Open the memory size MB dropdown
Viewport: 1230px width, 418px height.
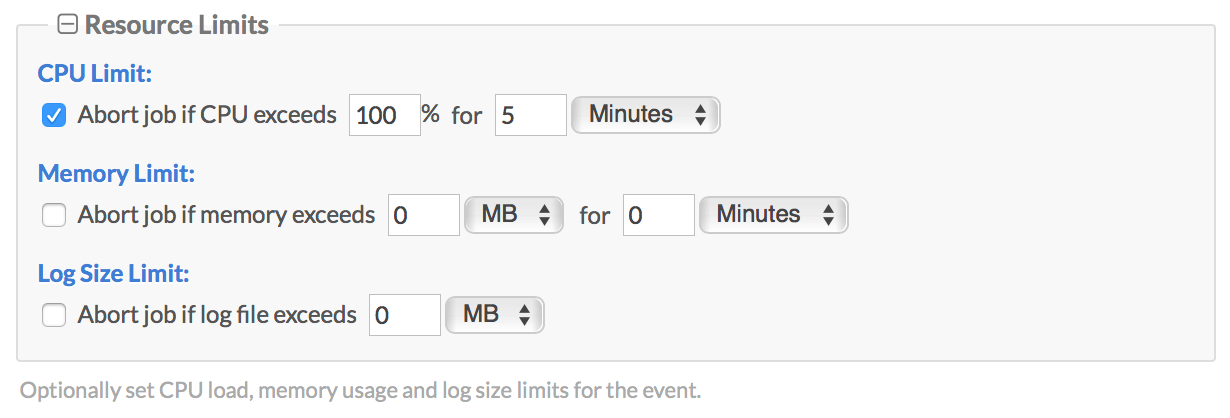tap(514, 215)
